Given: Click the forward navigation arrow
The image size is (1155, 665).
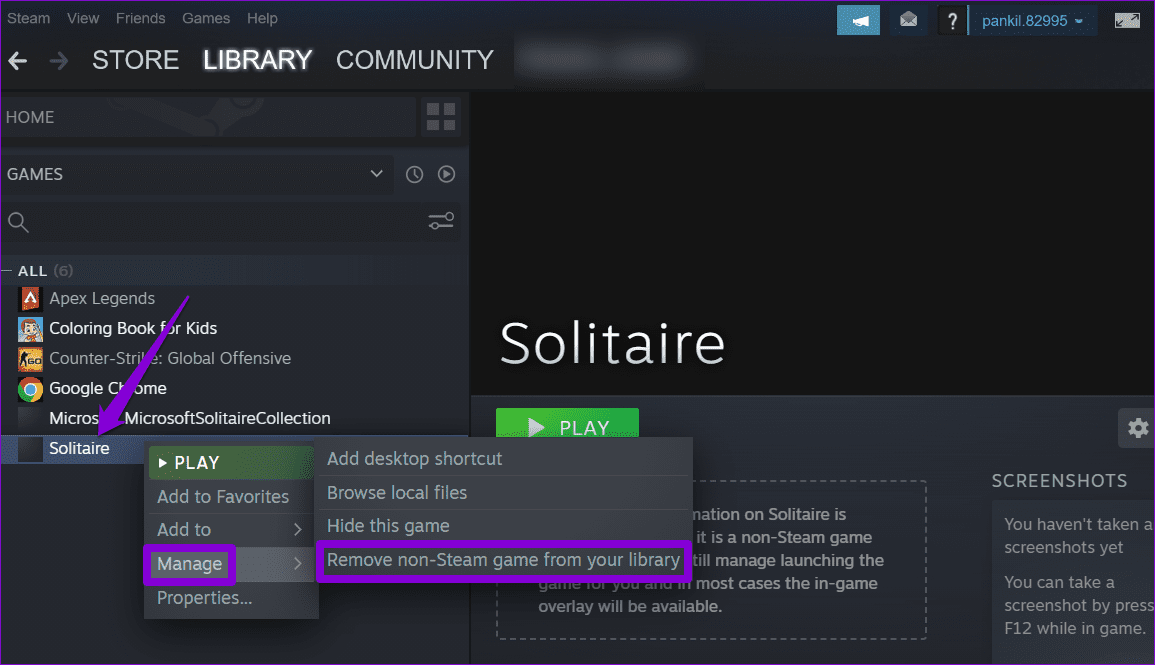Looking at the screenshot, I should [58, 60].
